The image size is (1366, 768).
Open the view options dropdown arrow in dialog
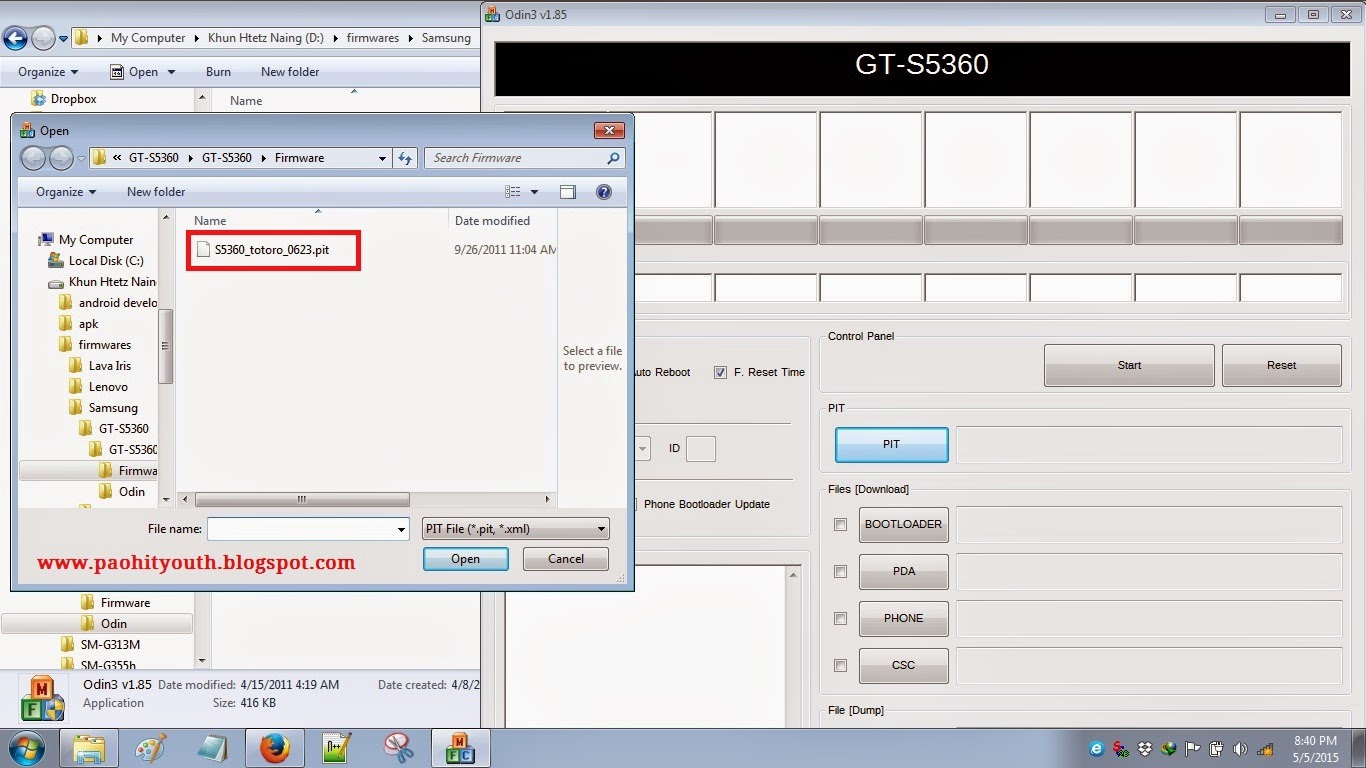click(534, 192)
